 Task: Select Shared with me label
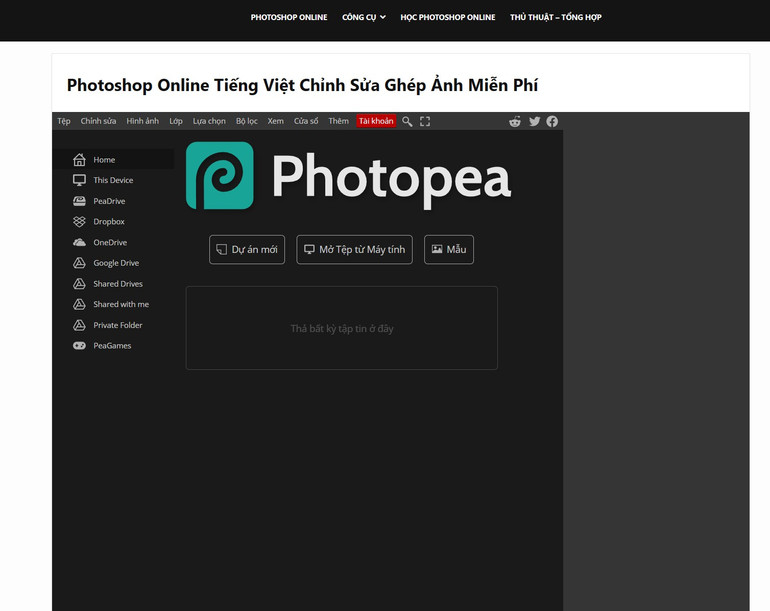[x=121, y=304]
